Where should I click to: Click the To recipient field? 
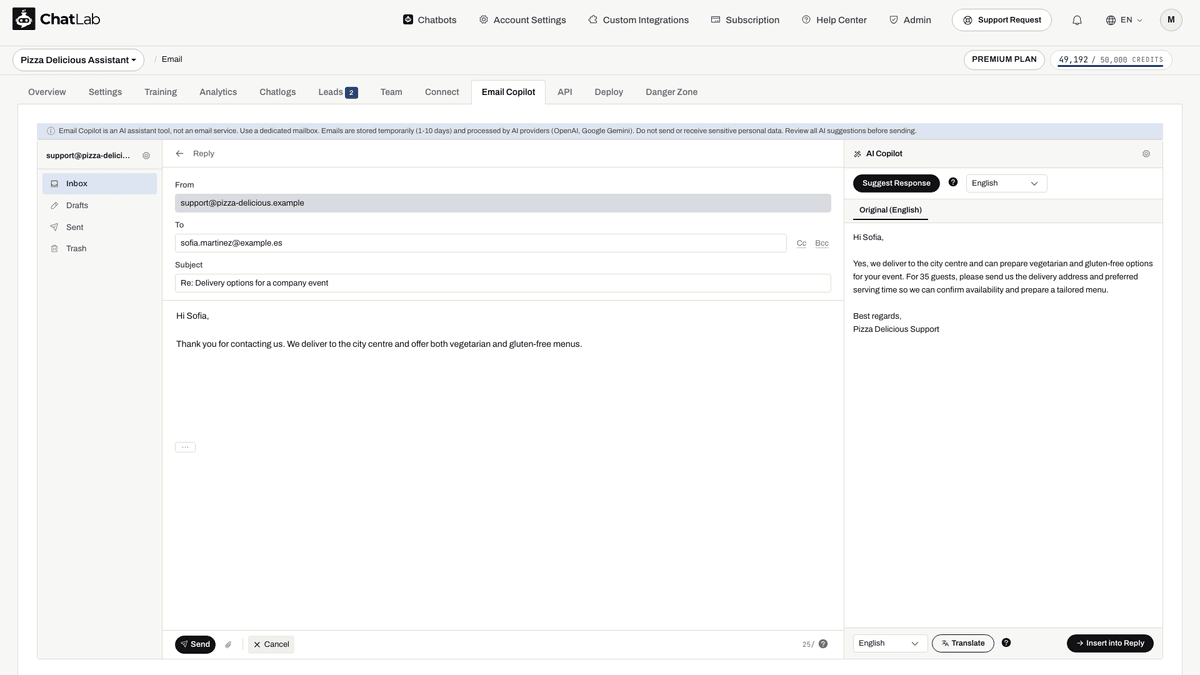(481, 243)
